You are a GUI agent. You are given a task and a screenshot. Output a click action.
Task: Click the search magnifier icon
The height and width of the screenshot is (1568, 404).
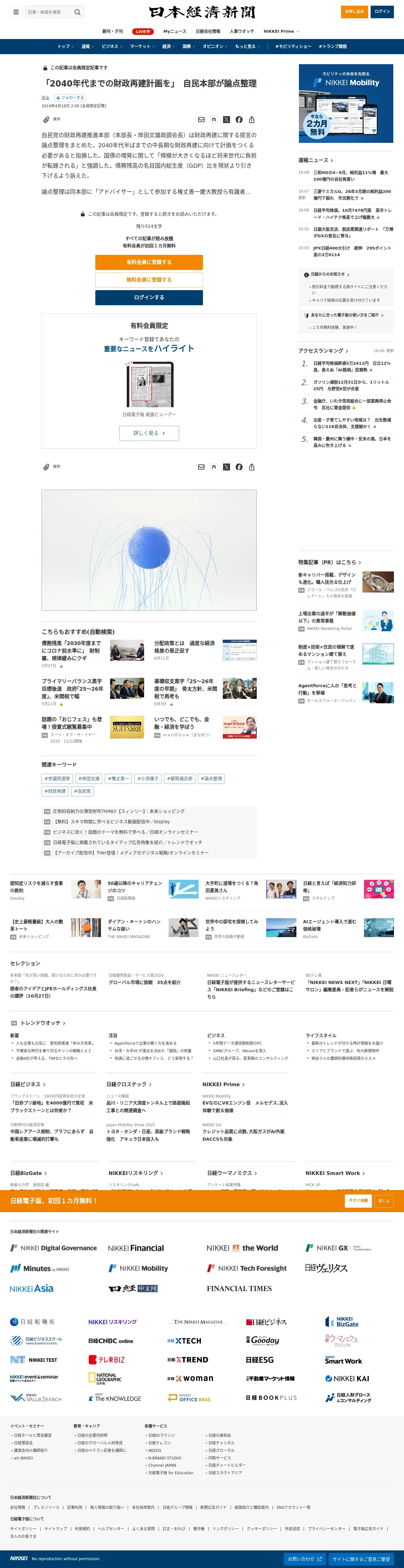(77, 12)
